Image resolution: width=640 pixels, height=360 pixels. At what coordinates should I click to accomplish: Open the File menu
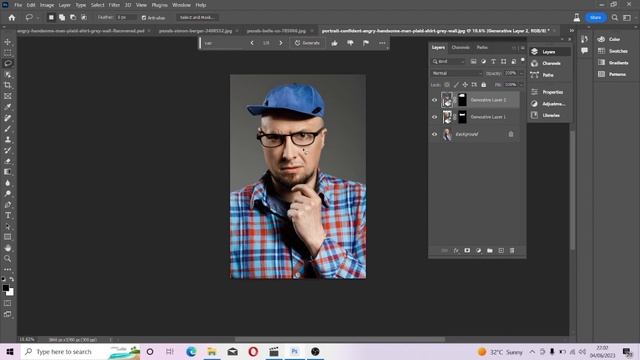click(18, 5)
